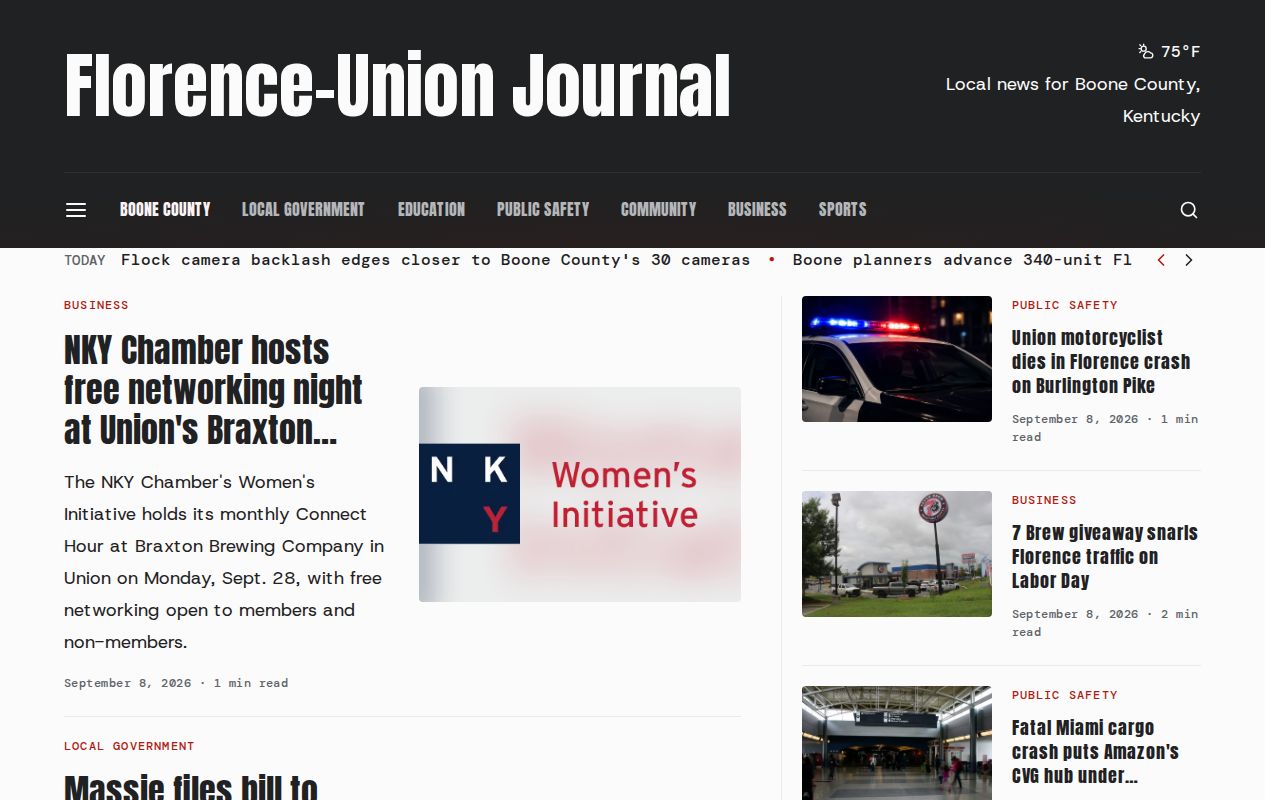Click the TODAY ticker label

85,260
